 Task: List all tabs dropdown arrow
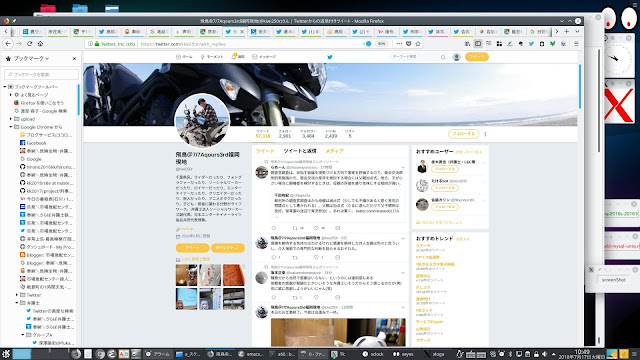click(577, 31)
